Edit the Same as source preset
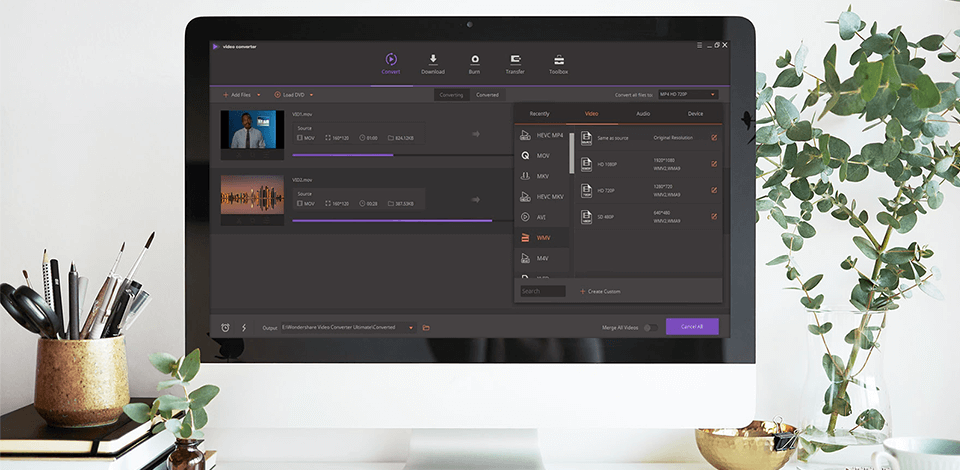 pyautogui.click(x=714, y=138)
